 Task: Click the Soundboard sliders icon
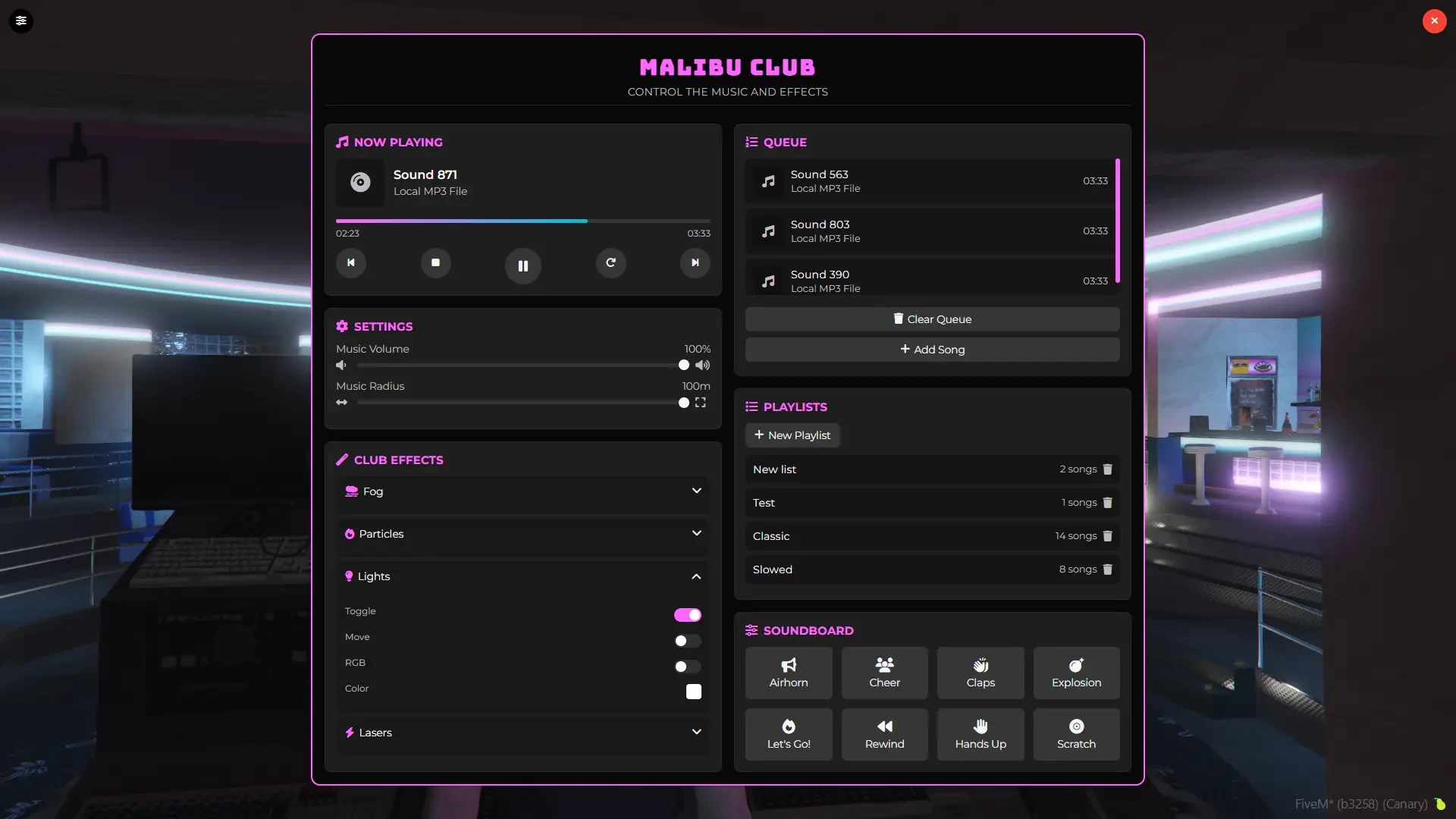[752, 630]
